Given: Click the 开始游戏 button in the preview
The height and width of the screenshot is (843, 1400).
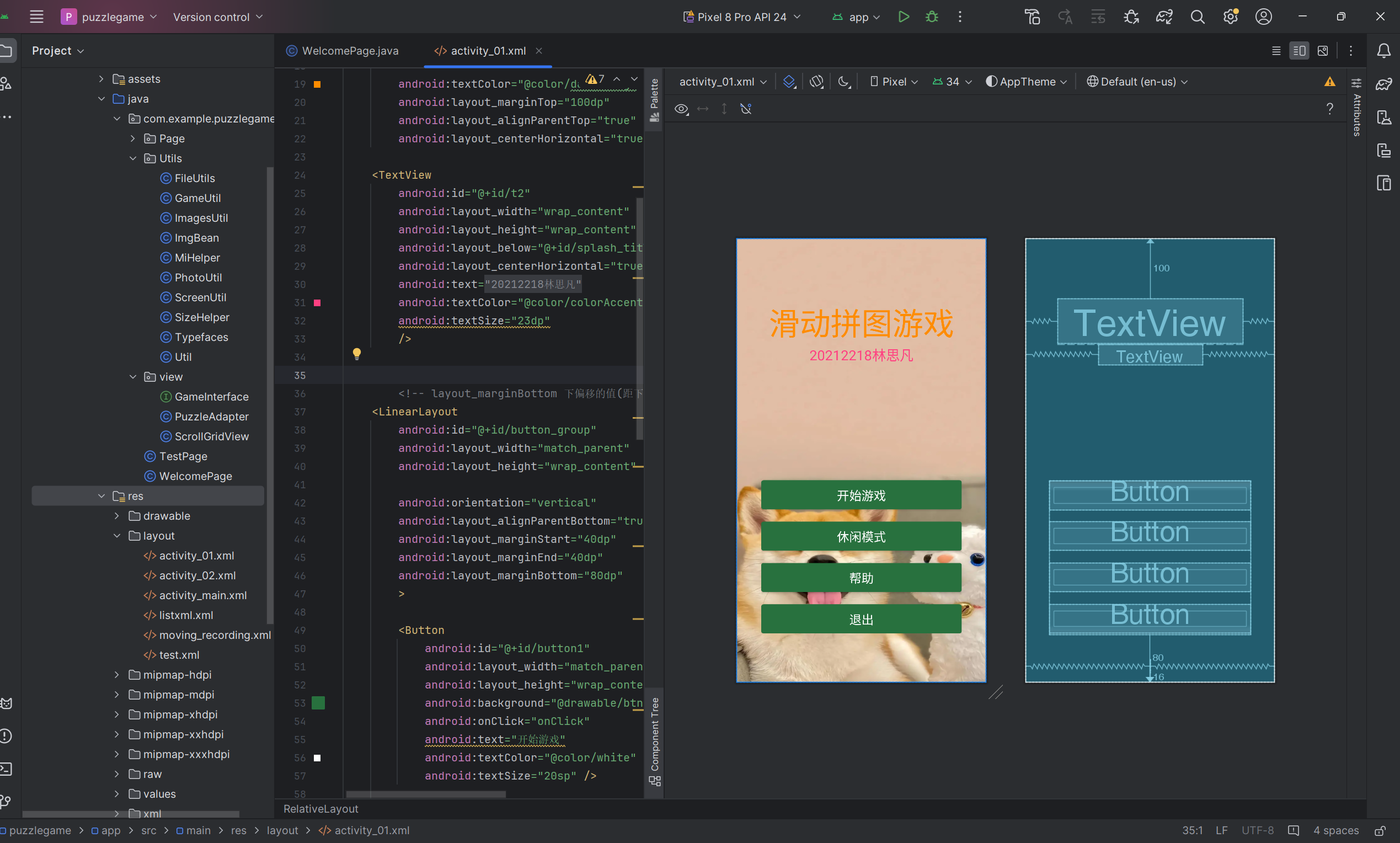Looking at the screenshot, I should pyautogui.click(x=861, y=495).
